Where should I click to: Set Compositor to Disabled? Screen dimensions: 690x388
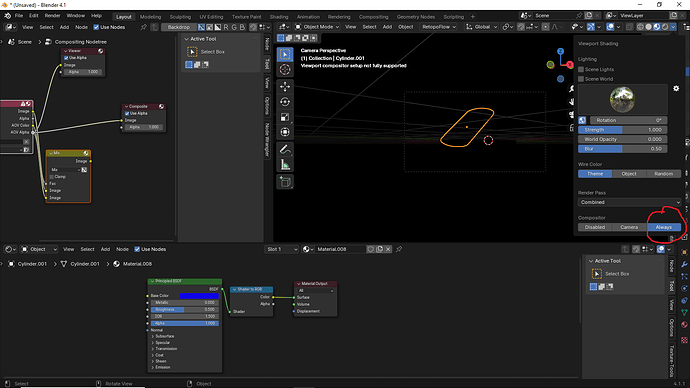tap(595, 227)
